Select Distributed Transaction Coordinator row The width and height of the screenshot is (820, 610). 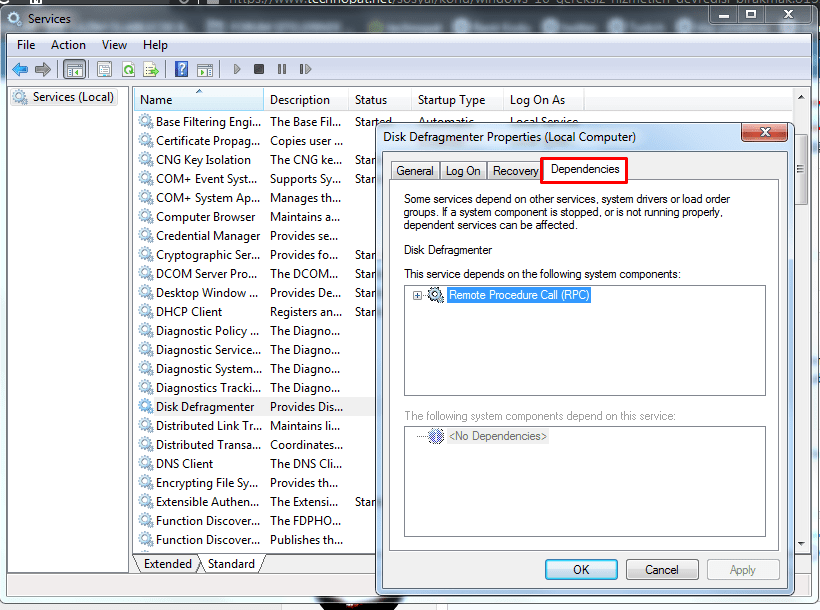point(255,445)
